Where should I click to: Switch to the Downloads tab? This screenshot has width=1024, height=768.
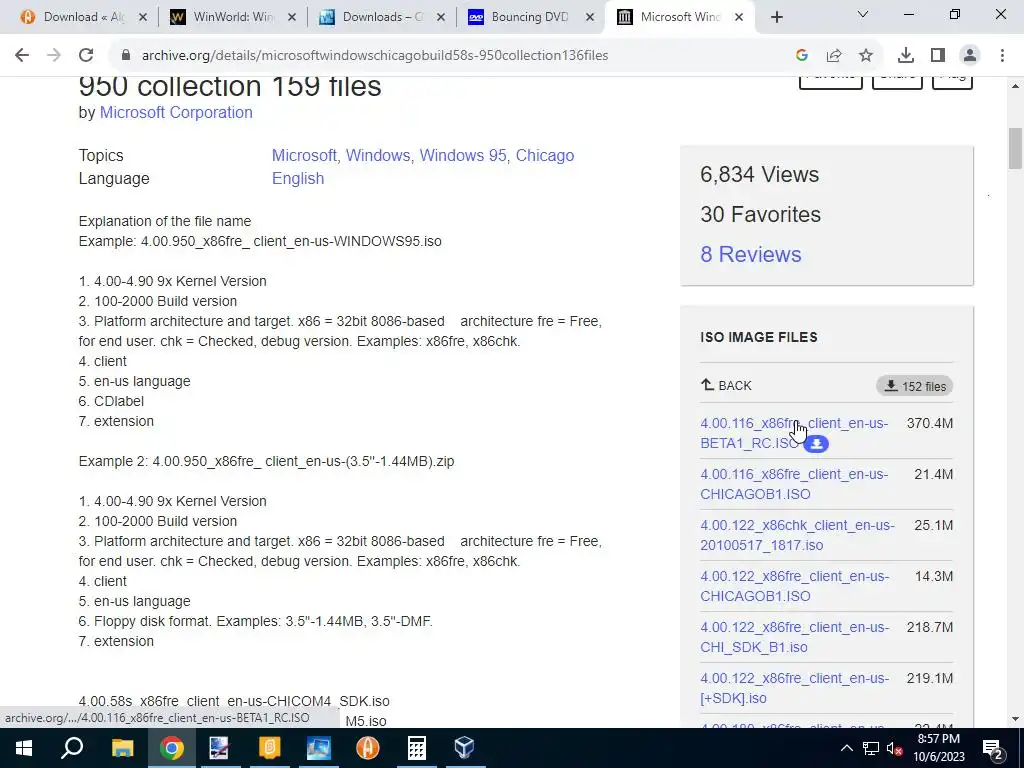[x=382, y=18]
